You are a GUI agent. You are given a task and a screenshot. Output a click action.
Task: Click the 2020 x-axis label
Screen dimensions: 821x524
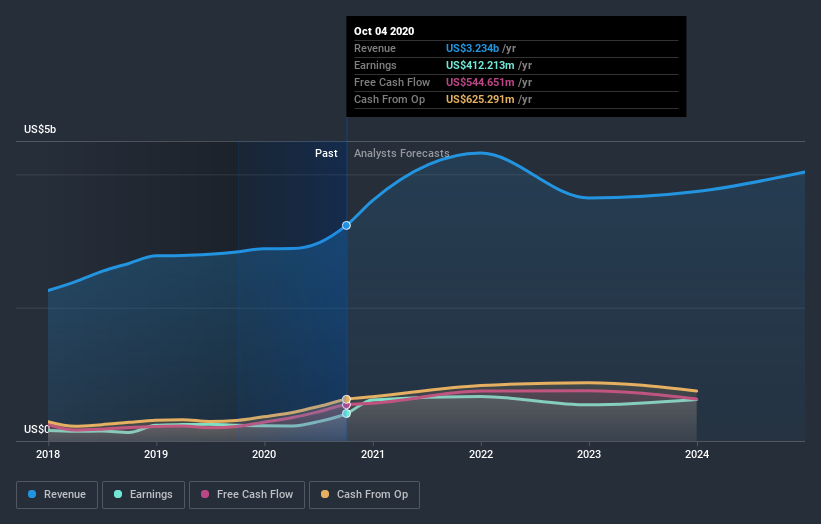click(264, 454)
